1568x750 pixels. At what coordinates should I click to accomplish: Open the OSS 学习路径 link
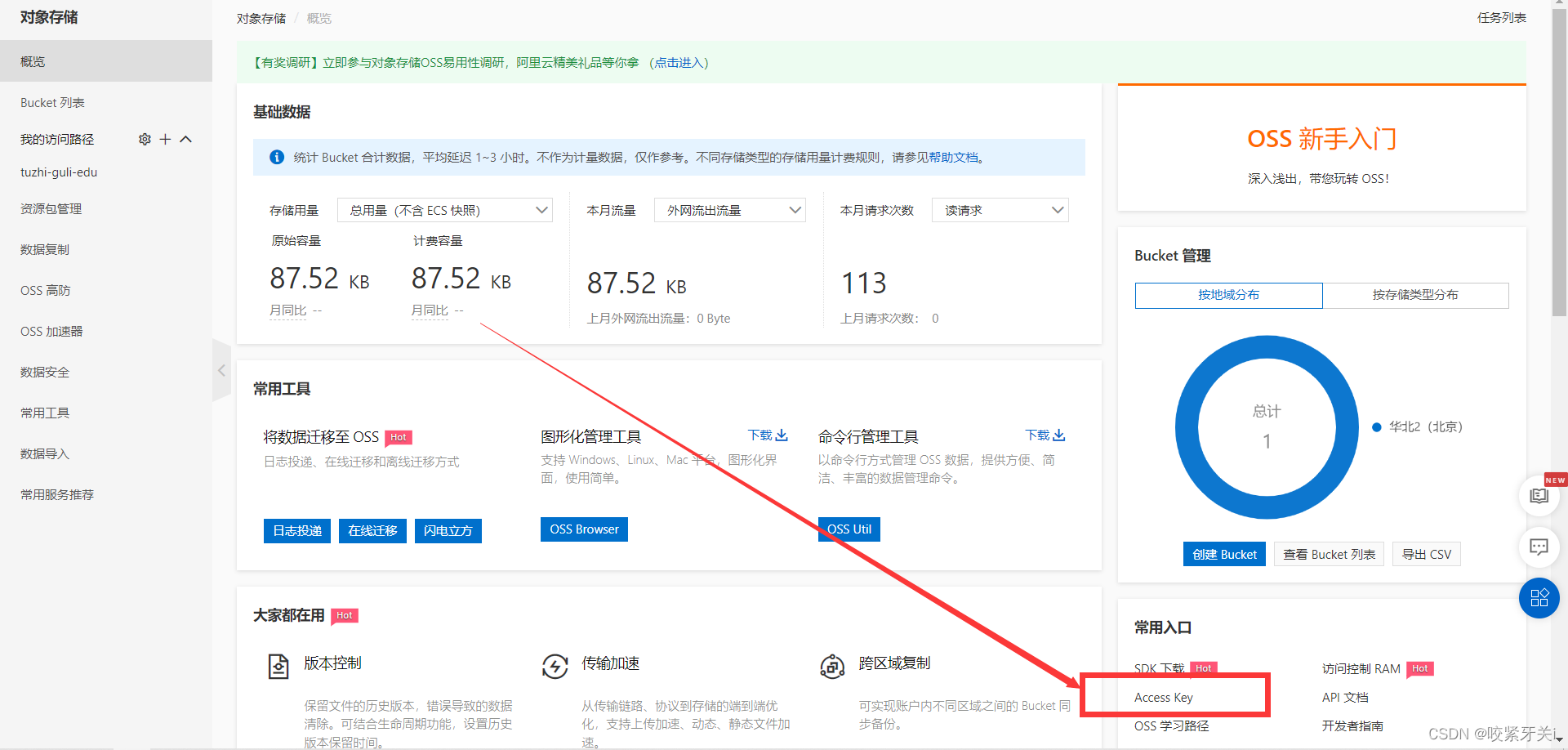(1171, 725)
